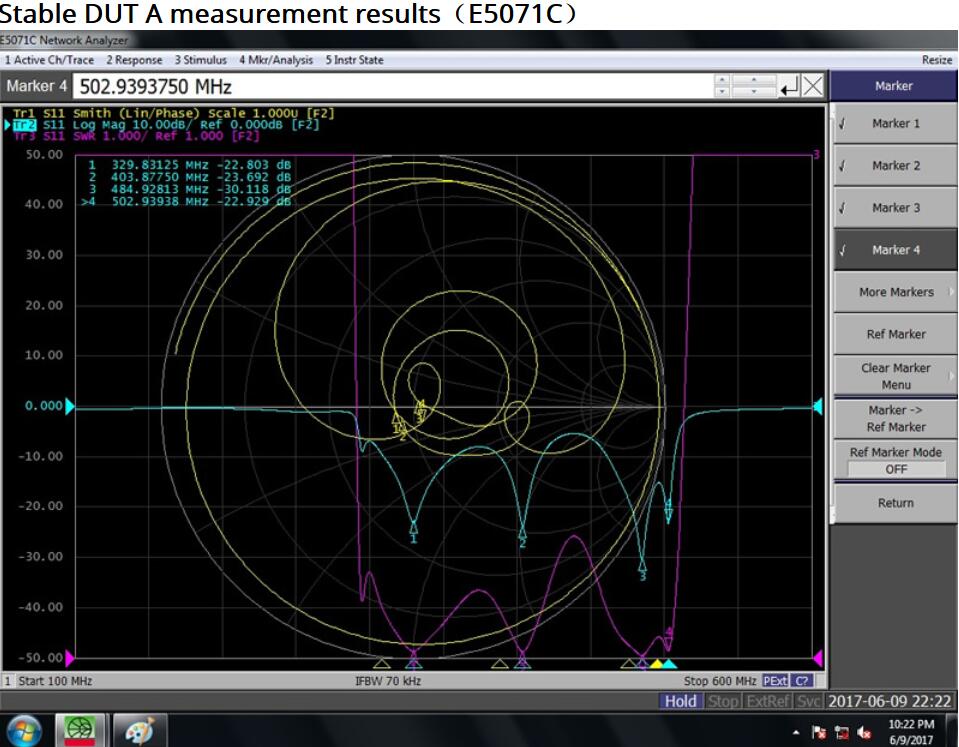Select trace Tr1 S11 Smith label
This screenshot has height=747, width=959.
[x=174, y=113]
